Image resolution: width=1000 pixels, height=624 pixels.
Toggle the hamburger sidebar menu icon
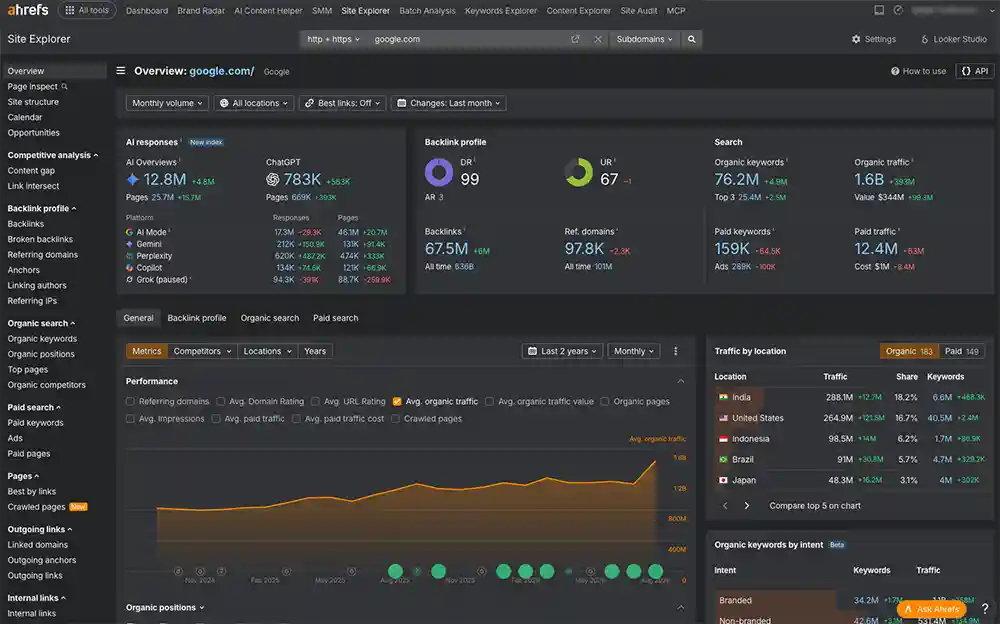pyautogui.click(x=121, y=71)
